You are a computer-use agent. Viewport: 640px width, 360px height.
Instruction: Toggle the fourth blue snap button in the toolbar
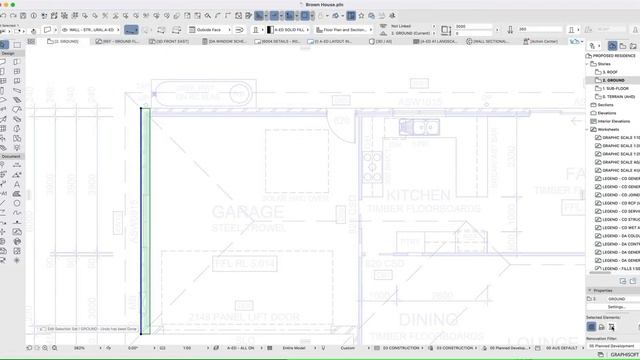pyautogui.click(x=305, y=16)
